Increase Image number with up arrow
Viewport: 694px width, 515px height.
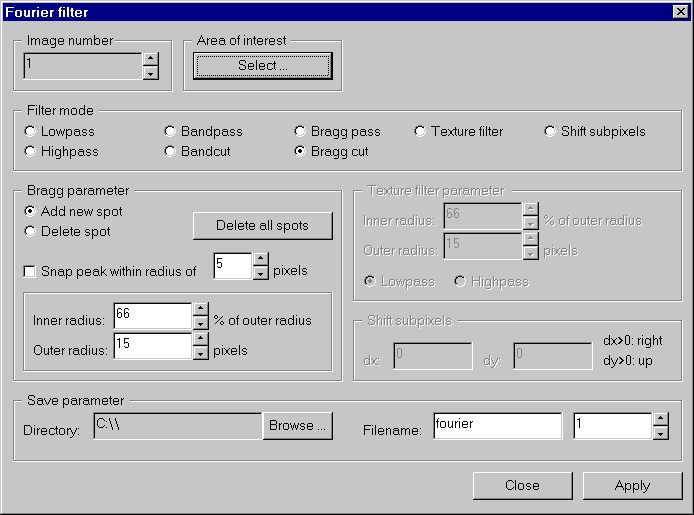point(150,60)
